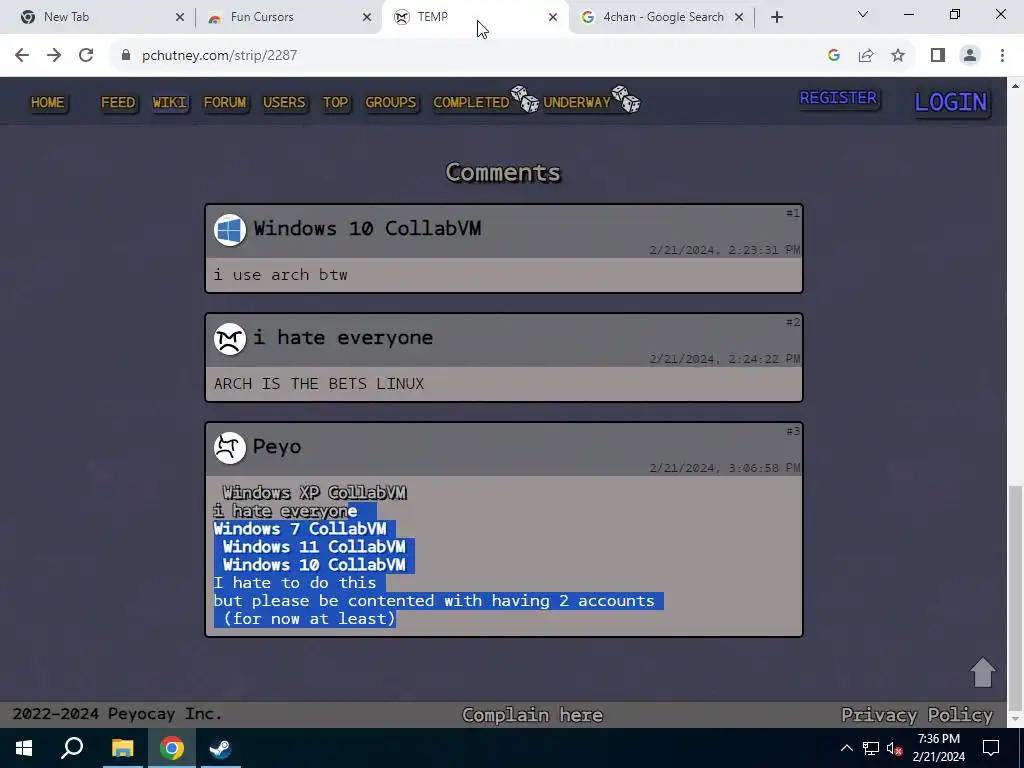This screenshot has height=768, width=1024.
Task: Click the page vertical scrollbar thumb
Action: (x=1016, y=599)
